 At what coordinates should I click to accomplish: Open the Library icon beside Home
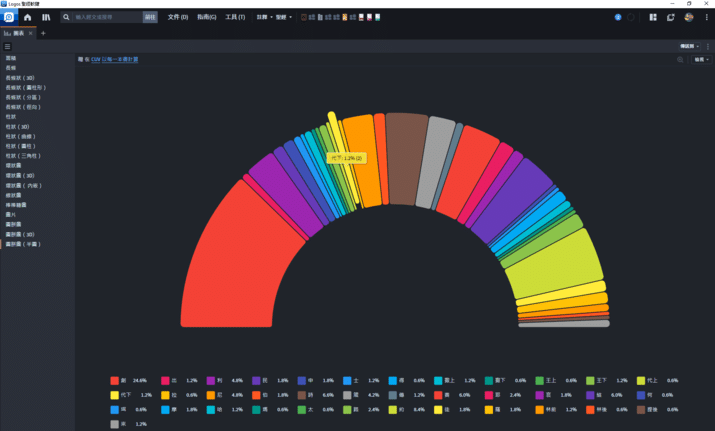click(x=46, y=17)
